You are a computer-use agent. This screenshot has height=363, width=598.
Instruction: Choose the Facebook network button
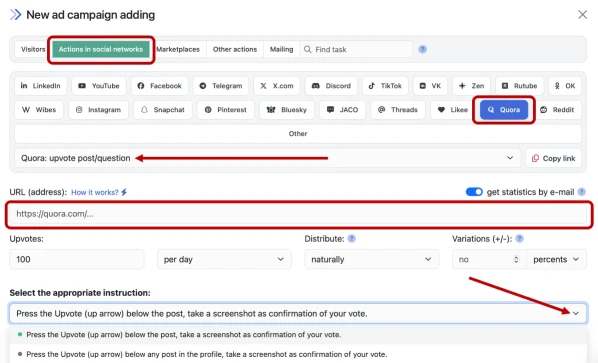(x=159, y=86)
